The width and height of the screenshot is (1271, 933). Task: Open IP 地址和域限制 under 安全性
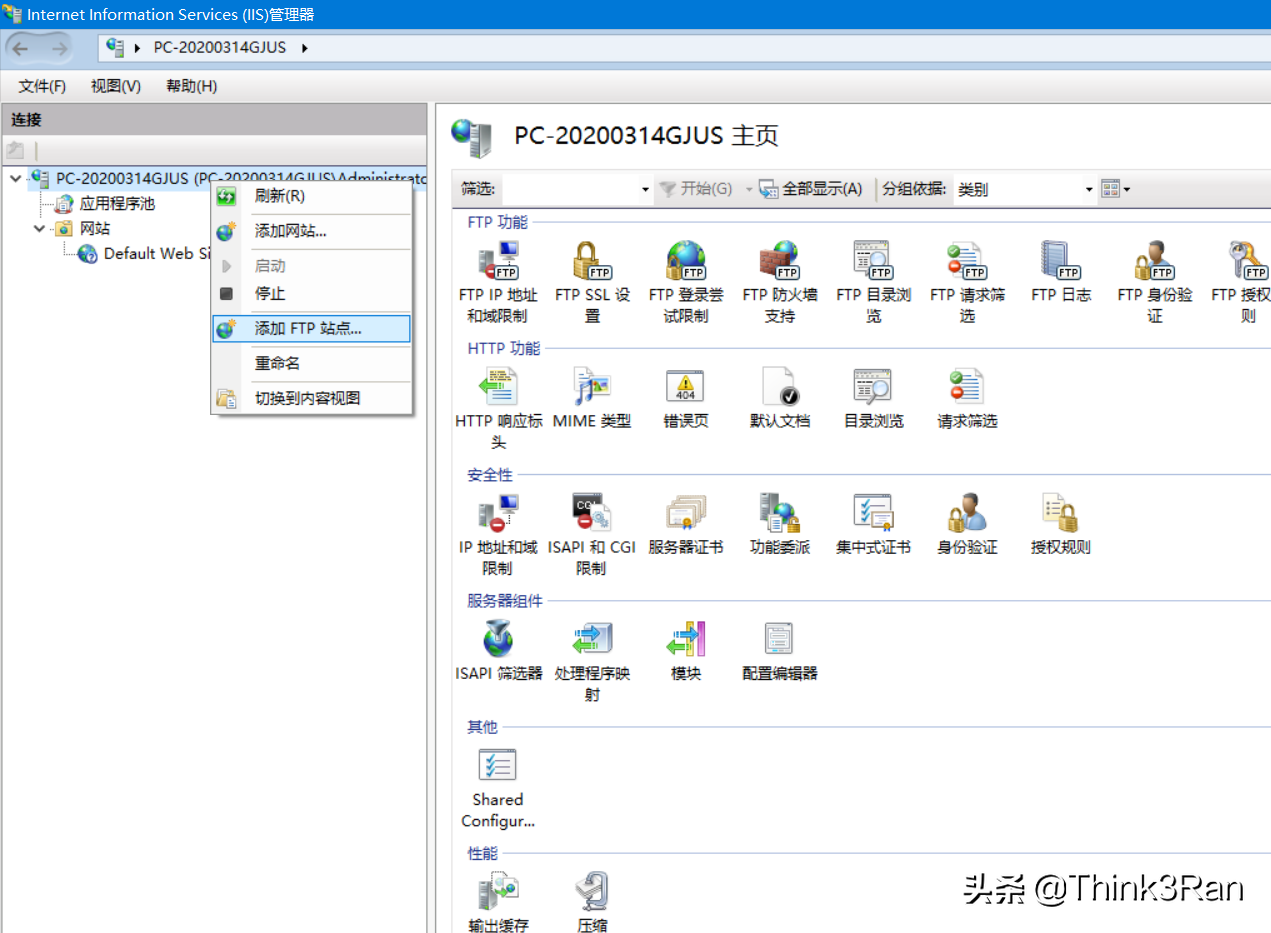(497, 535)
